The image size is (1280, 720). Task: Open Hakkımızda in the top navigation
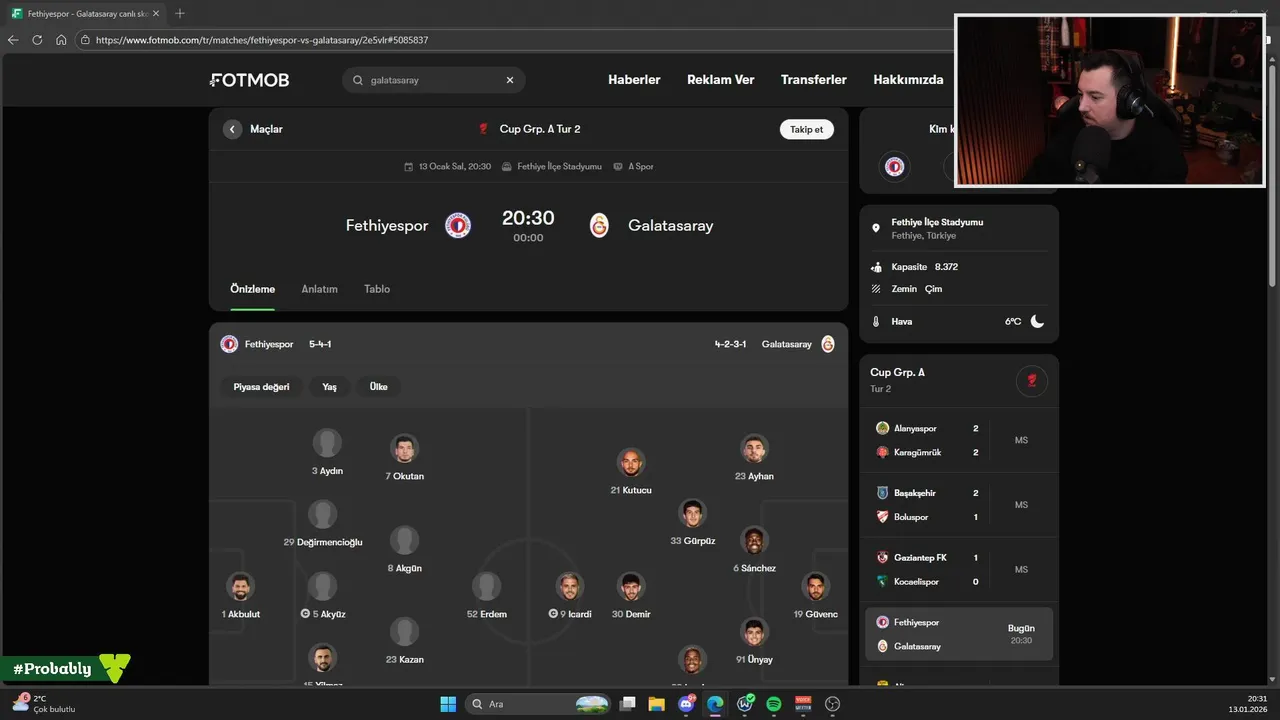click(908, 80)
